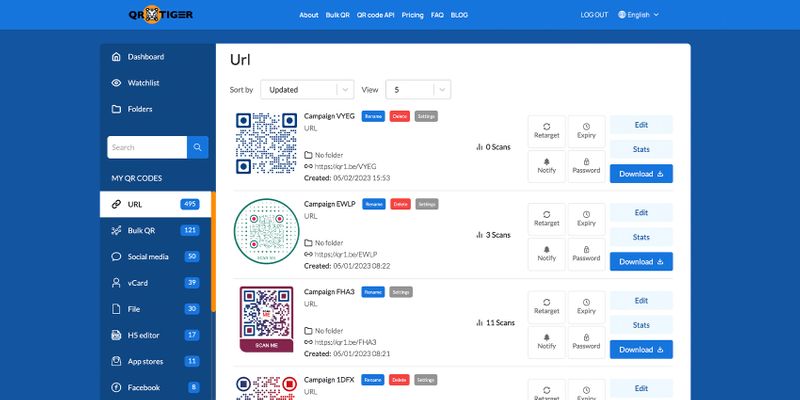The image size is (800, 400).
Task: Rename Campaign EWLP
Action: 374,204
